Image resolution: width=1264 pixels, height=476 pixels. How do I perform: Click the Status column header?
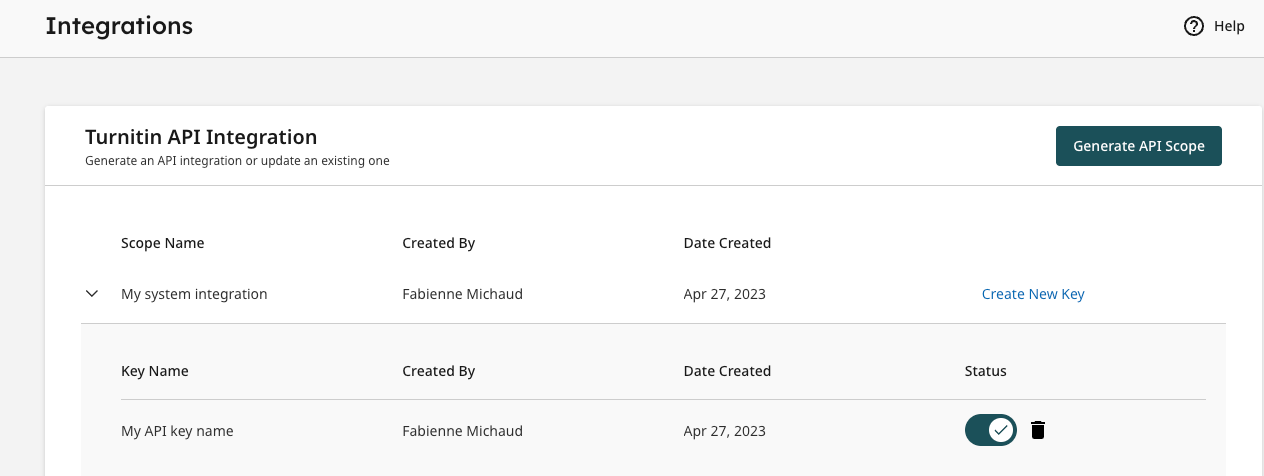(985, 371)
